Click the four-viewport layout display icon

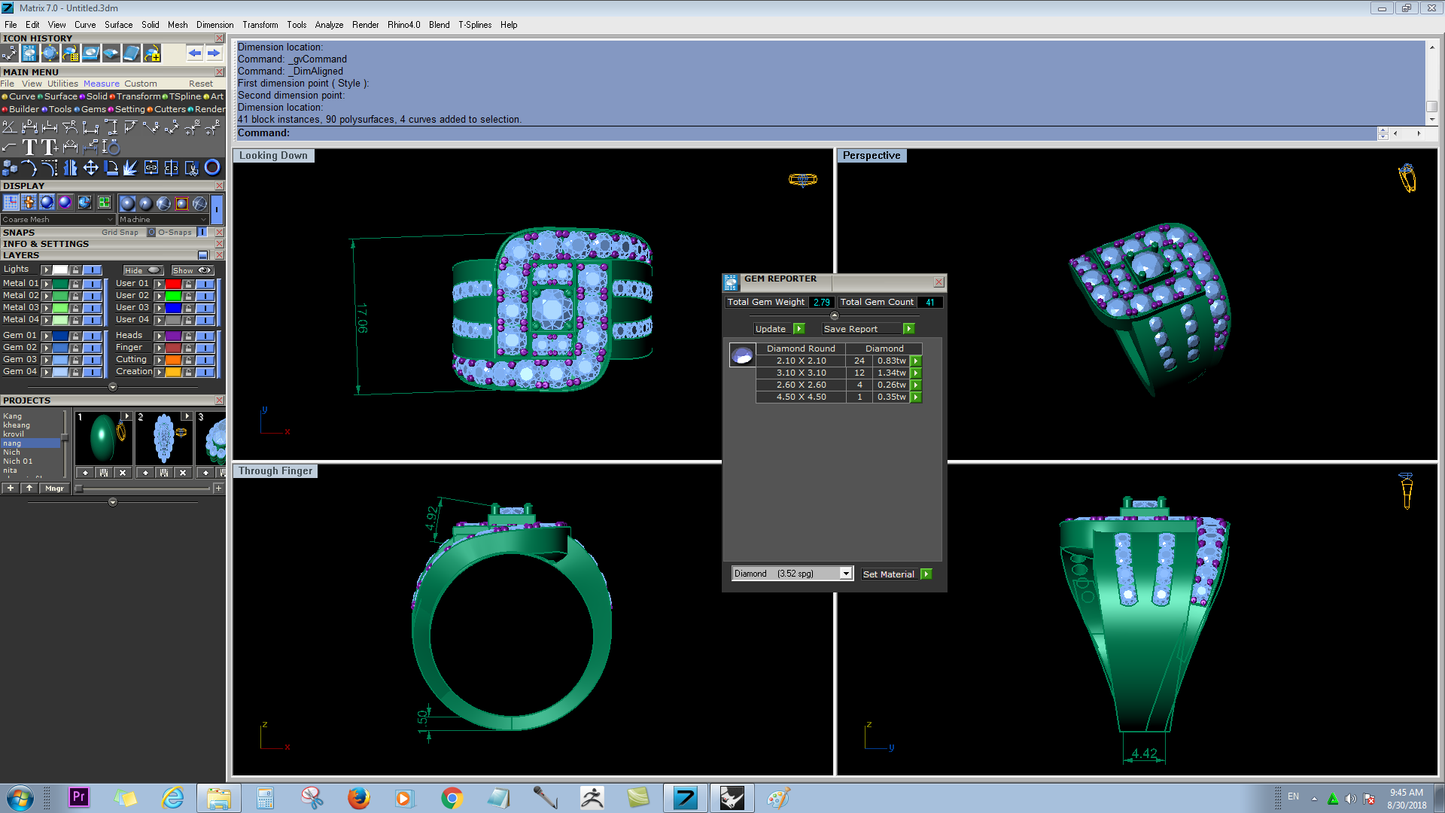pos(103,203)
